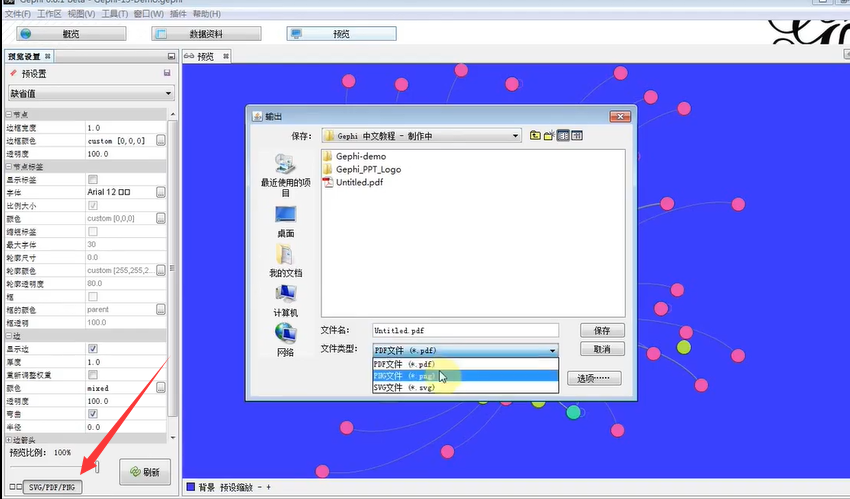Open the 文件类型 file type dropdown
Image resolution: width=850 pixels, height=499 pixels.
466,350
